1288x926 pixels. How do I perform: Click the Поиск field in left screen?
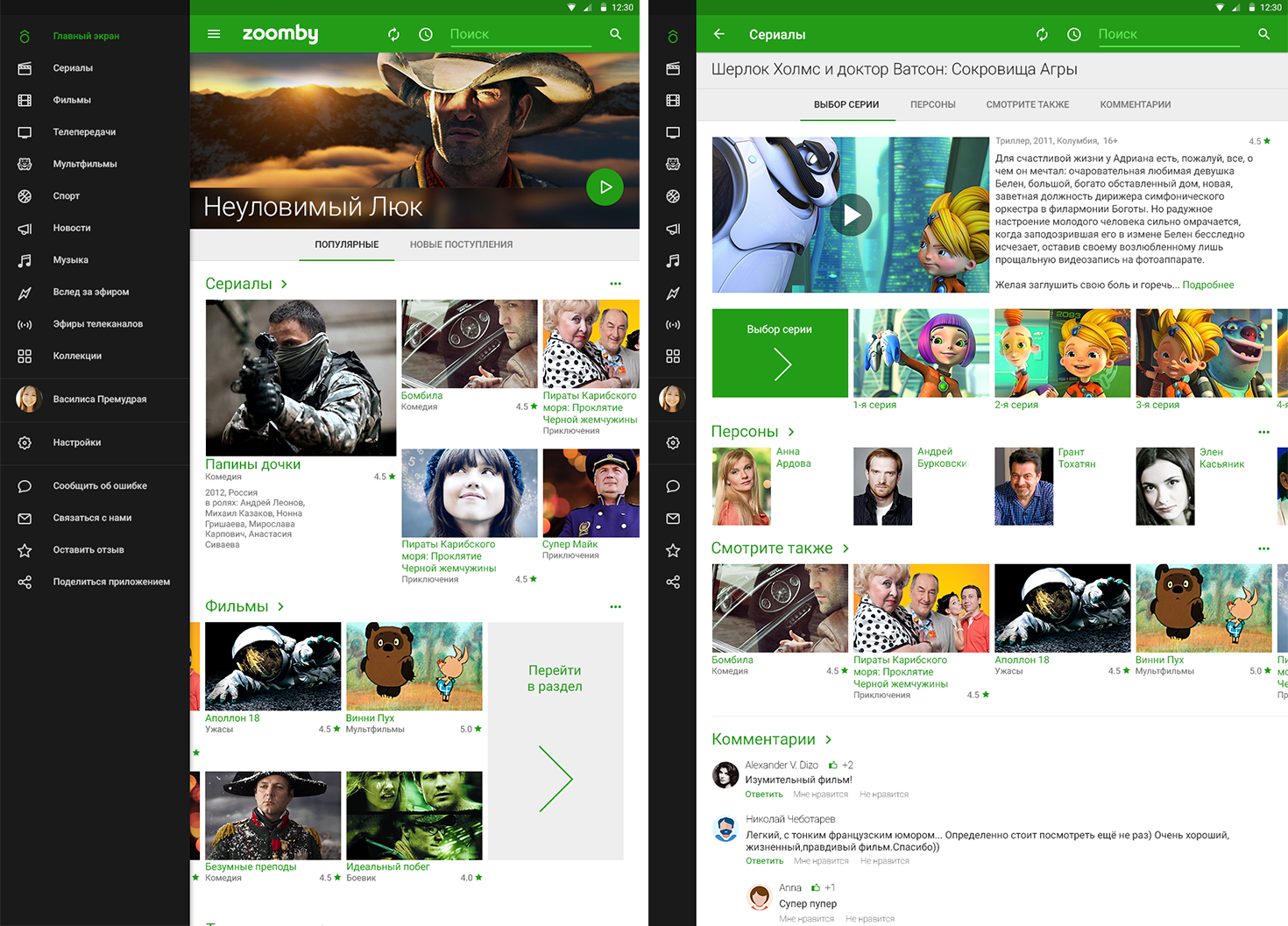(520, 34)
